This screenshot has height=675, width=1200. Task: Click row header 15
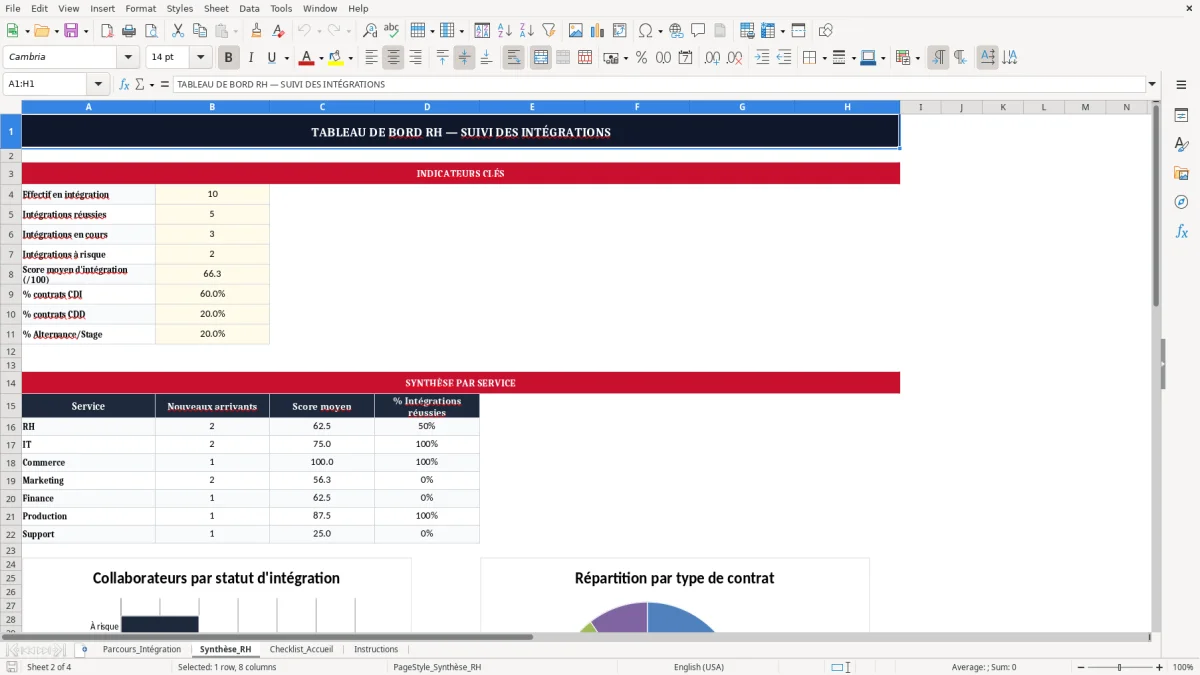(11, 406)
